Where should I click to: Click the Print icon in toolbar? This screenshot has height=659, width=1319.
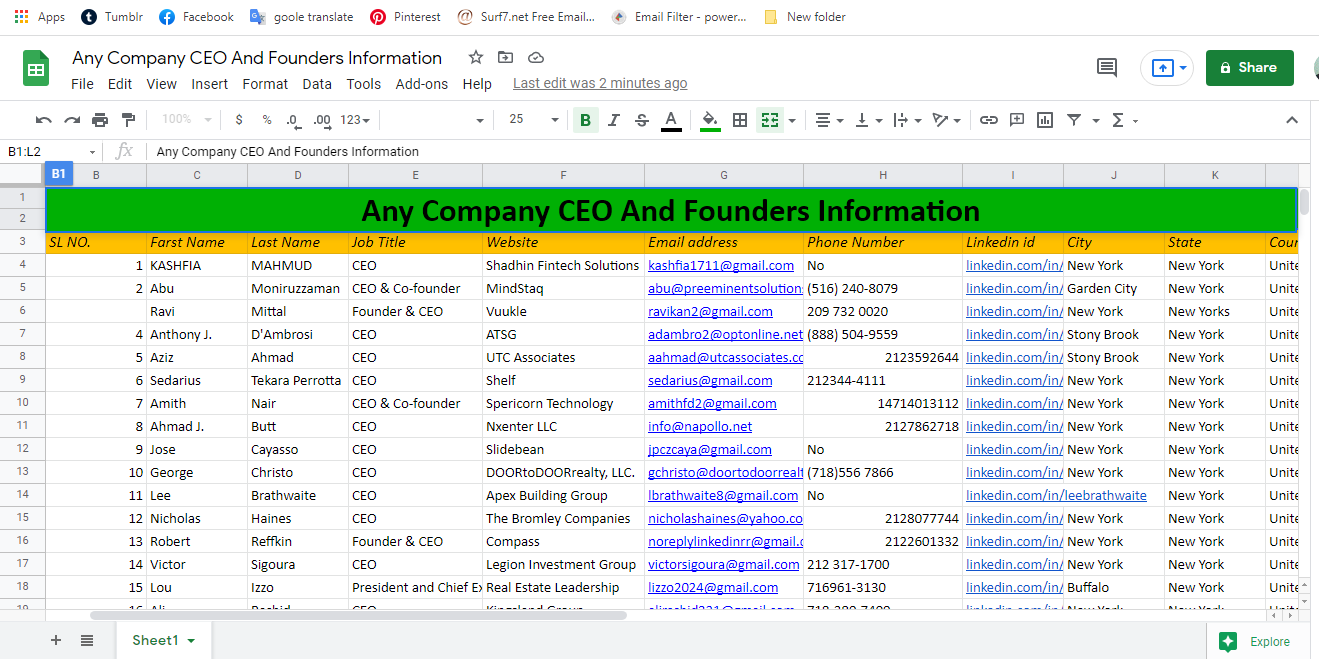(100, 120)
